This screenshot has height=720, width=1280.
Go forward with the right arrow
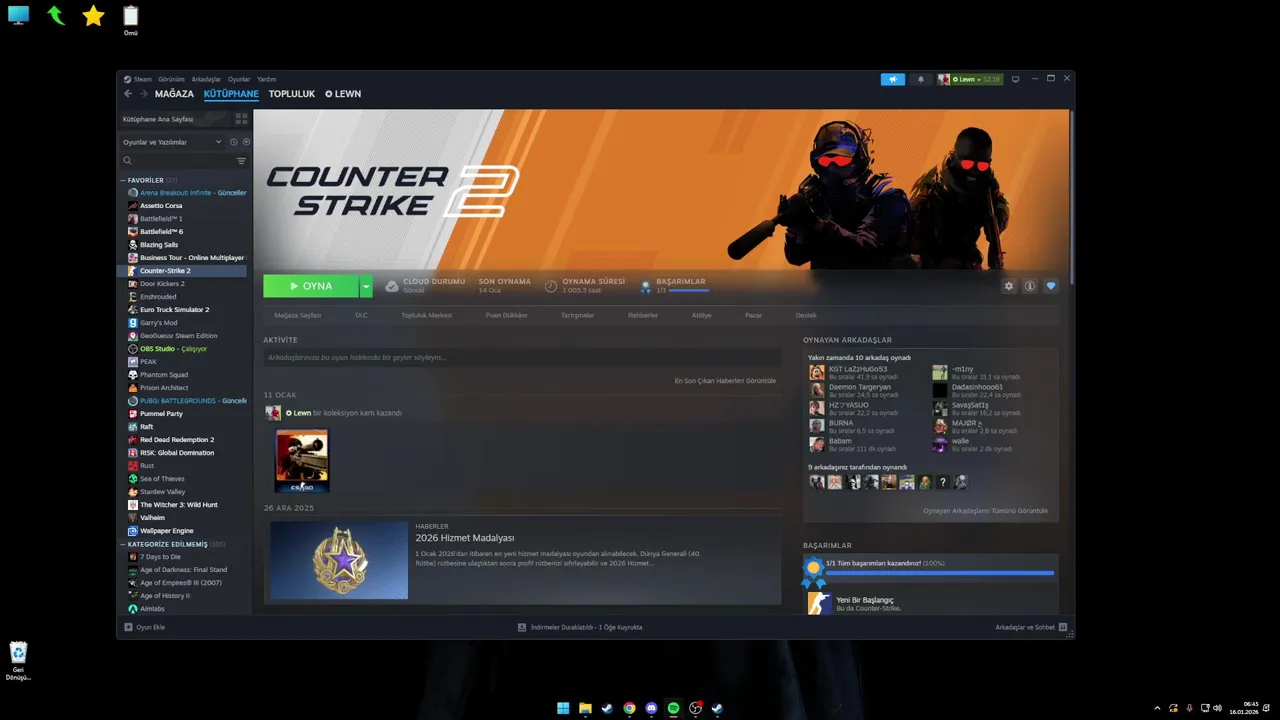click(144, 94)
